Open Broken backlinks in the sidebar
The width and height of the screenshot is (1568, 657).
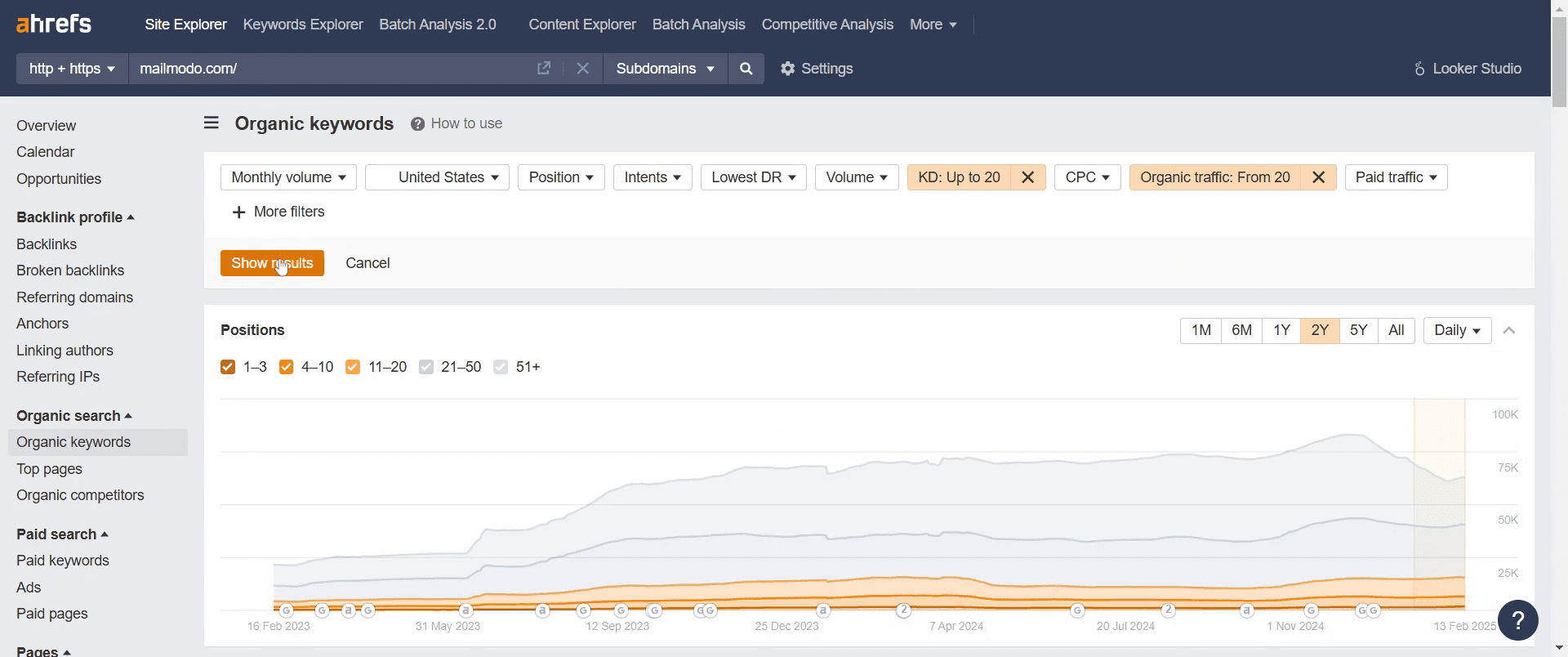coord(70,270)
